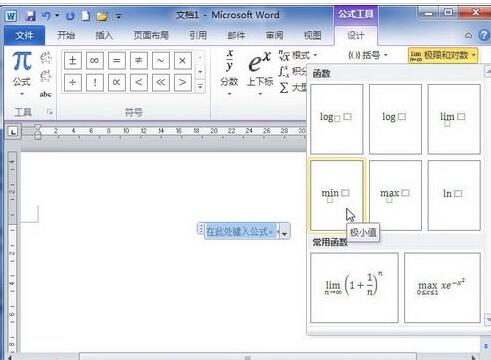Viewport: 491px width, 360px height.
Task: Click the 在此处键入公式 equation placeholder
Action: (x=239, y=231)
